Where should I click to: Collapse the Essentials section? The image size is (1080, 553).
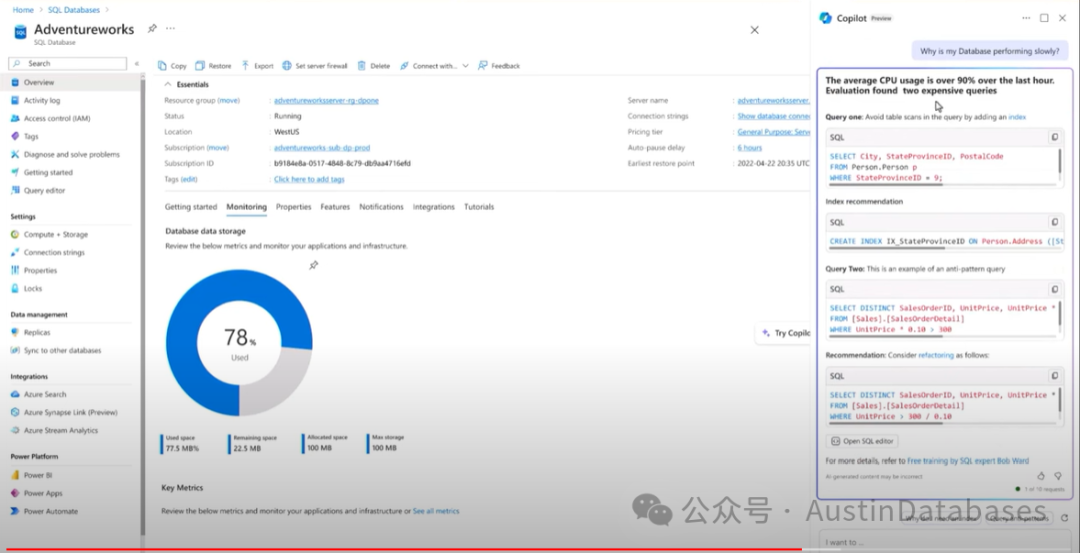point(187,84)
